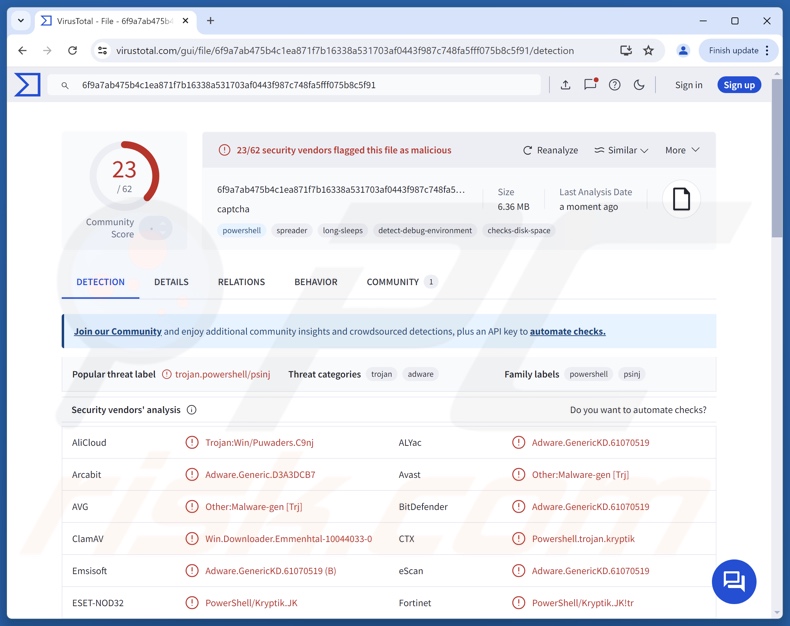Click the alert icon beside ALYac detection
The width and height of the screenshot is (790, 626).
click(518, 443)
